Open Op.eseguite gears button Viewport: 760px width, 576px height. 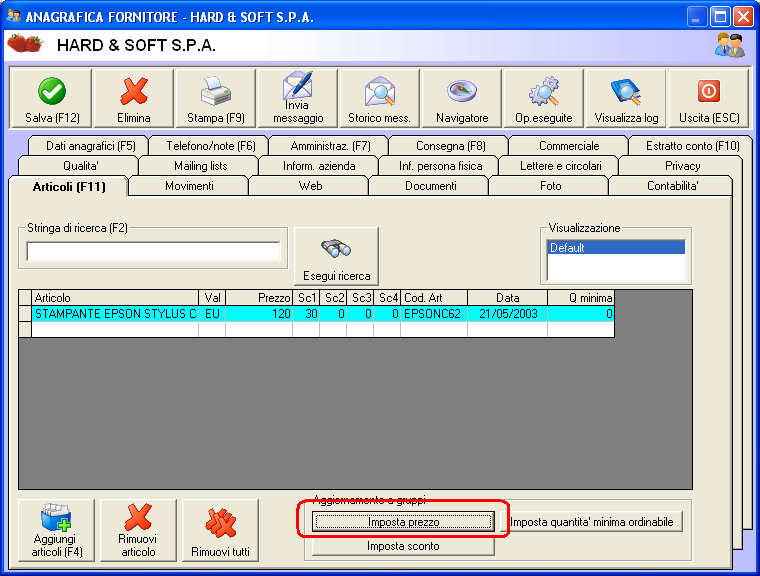pyautogui.click(x=544, y=98)
